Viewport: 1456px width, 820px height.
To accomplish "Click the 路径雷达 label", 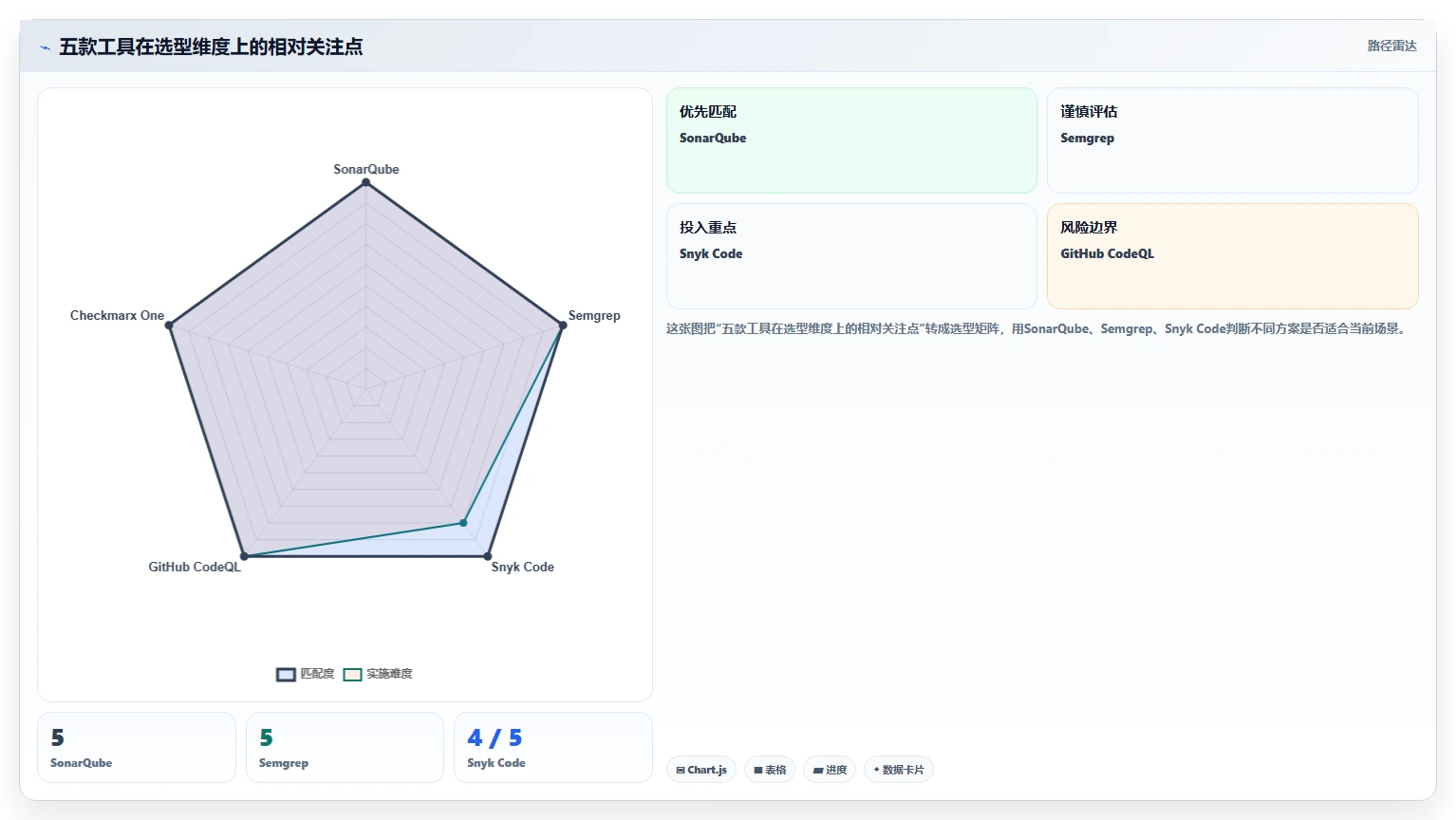I will [1391, 46].
